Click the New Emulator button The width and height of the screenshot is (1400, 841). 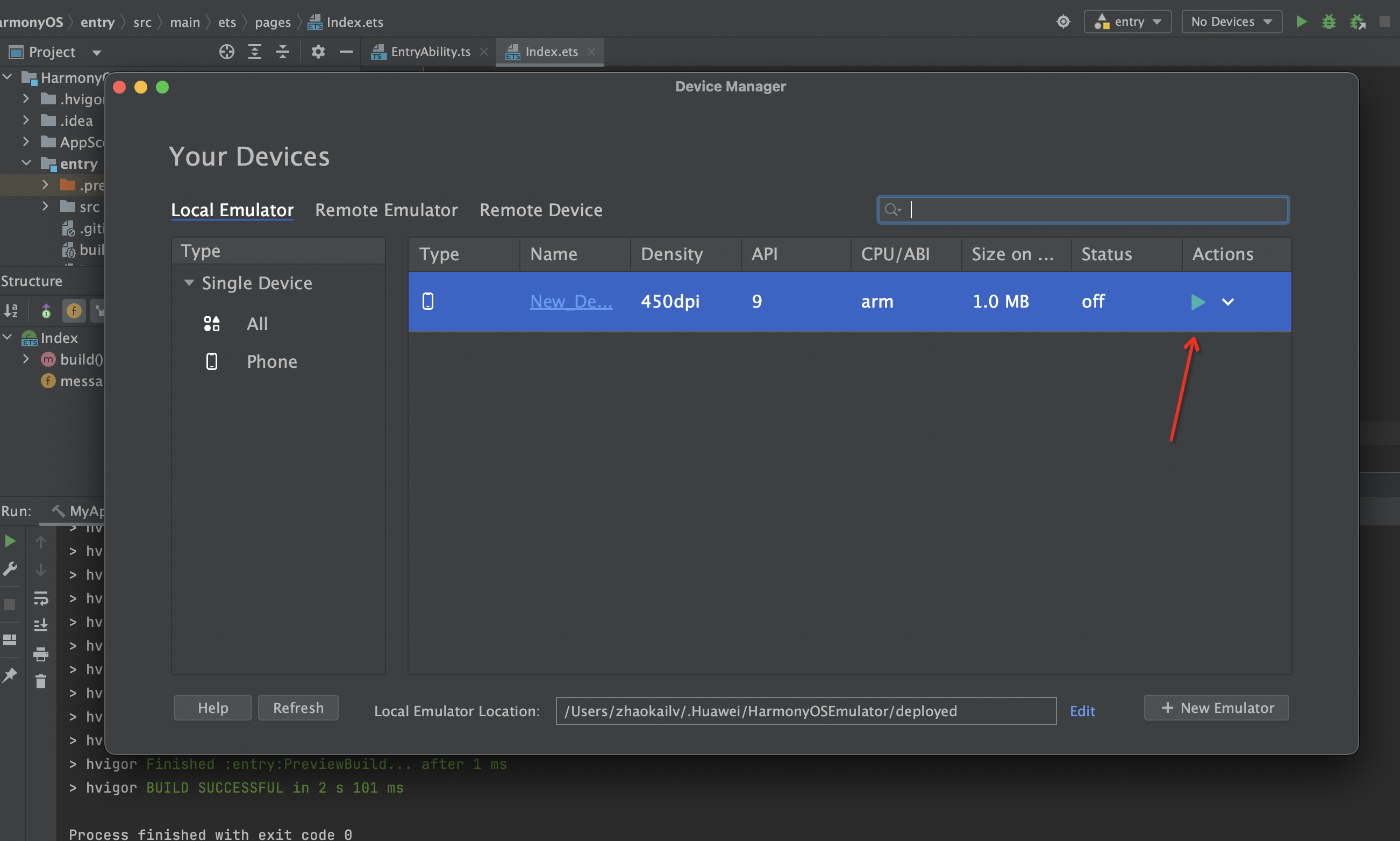point(1217,708)
